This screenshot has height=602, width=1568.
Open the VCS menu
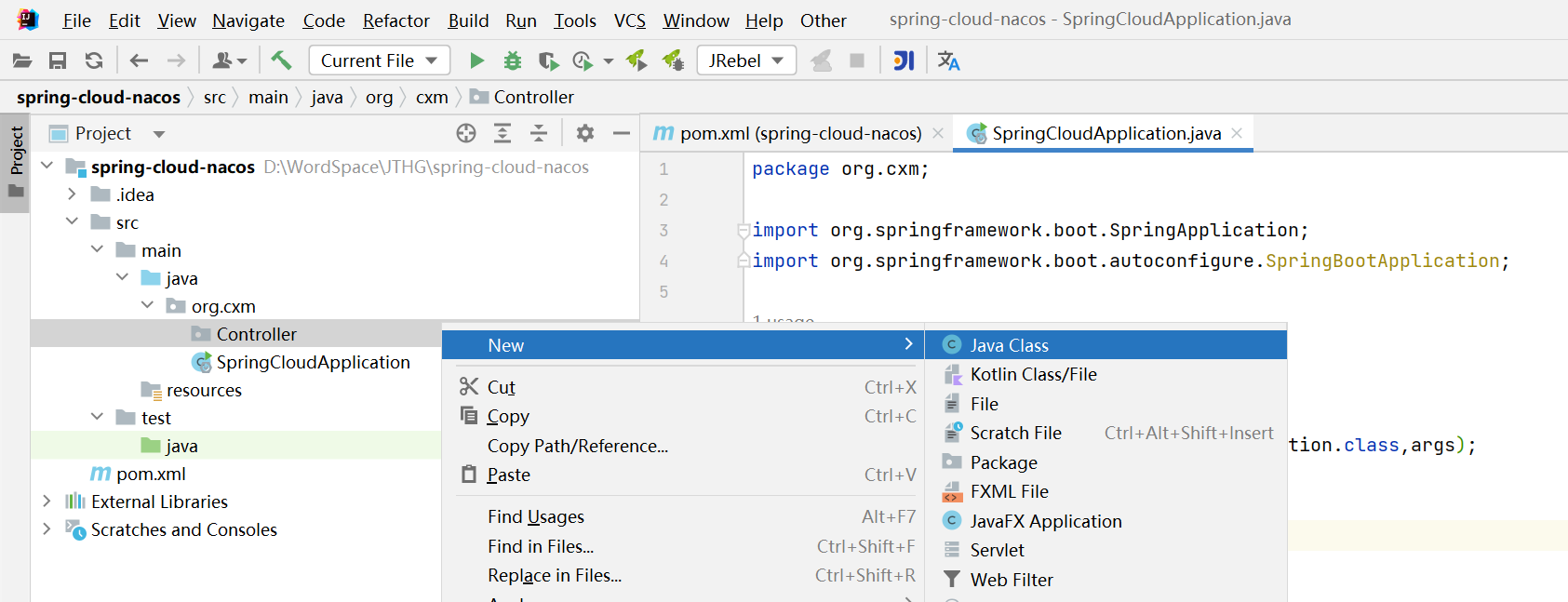point(630,20)
